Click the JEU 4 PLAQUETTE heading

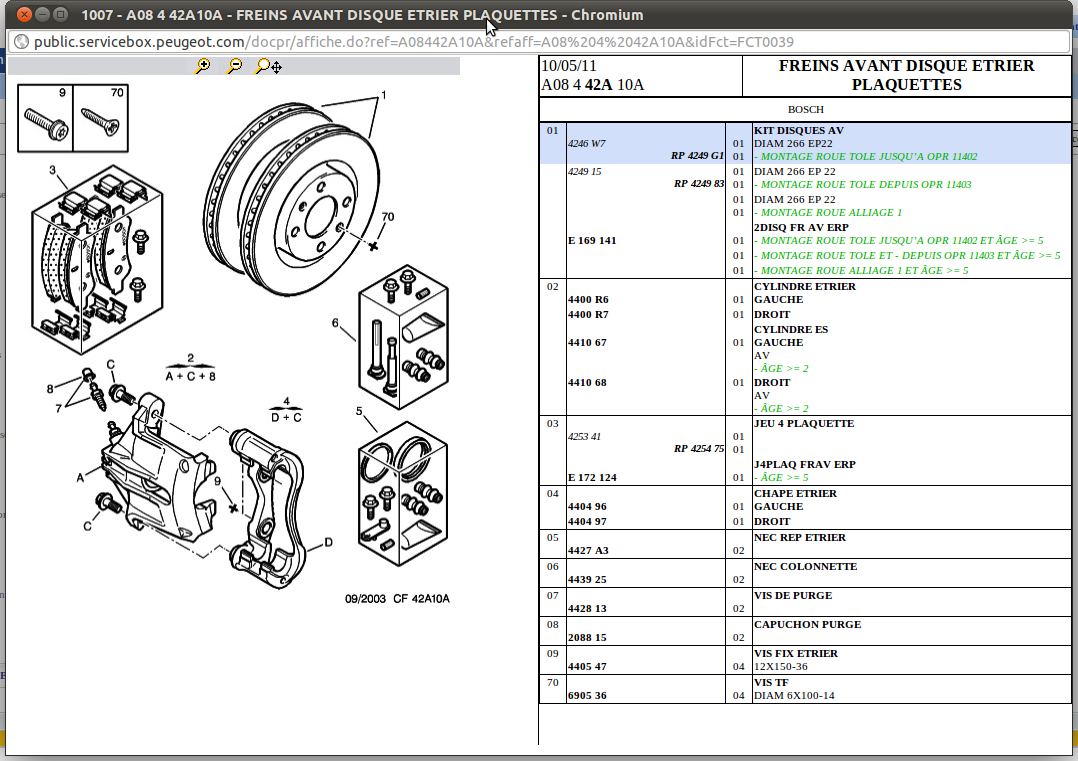coord(804,423)
